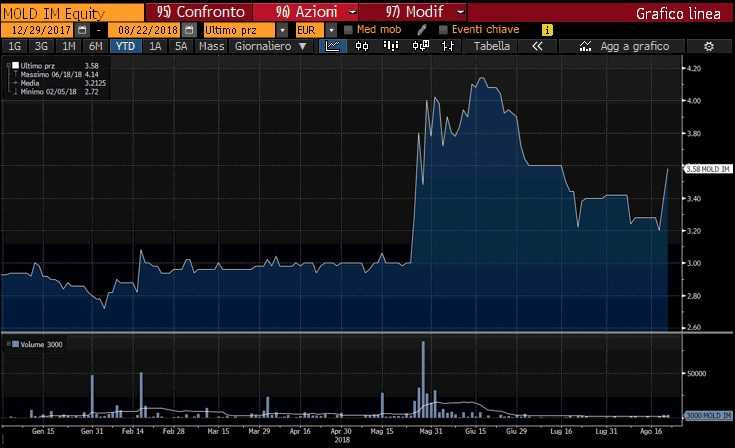Viewport: 735px width, 448px height.
Task: Open the 95) Confronto menu
Action: [x=200, y=12]
